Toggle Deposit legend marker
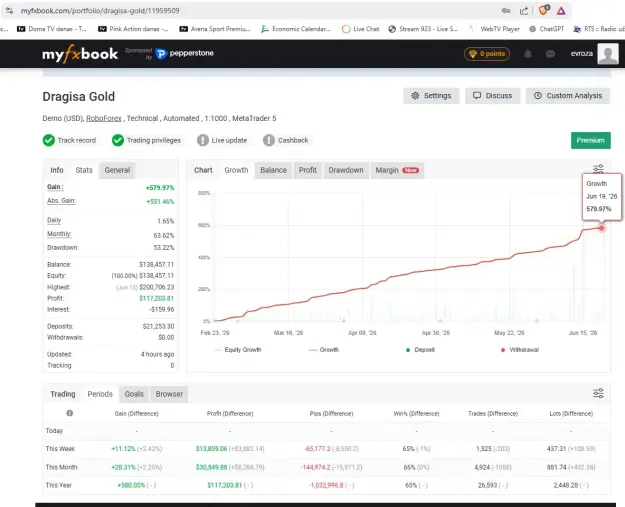Screen dimensions: 625x507 420,350
